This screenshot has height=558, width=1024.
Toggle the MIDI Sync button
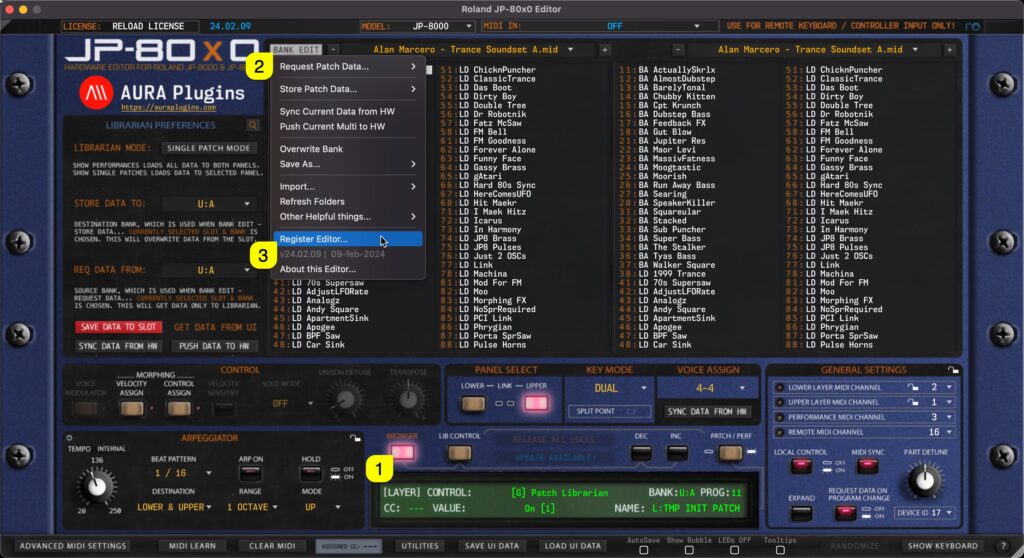(867, 466)
